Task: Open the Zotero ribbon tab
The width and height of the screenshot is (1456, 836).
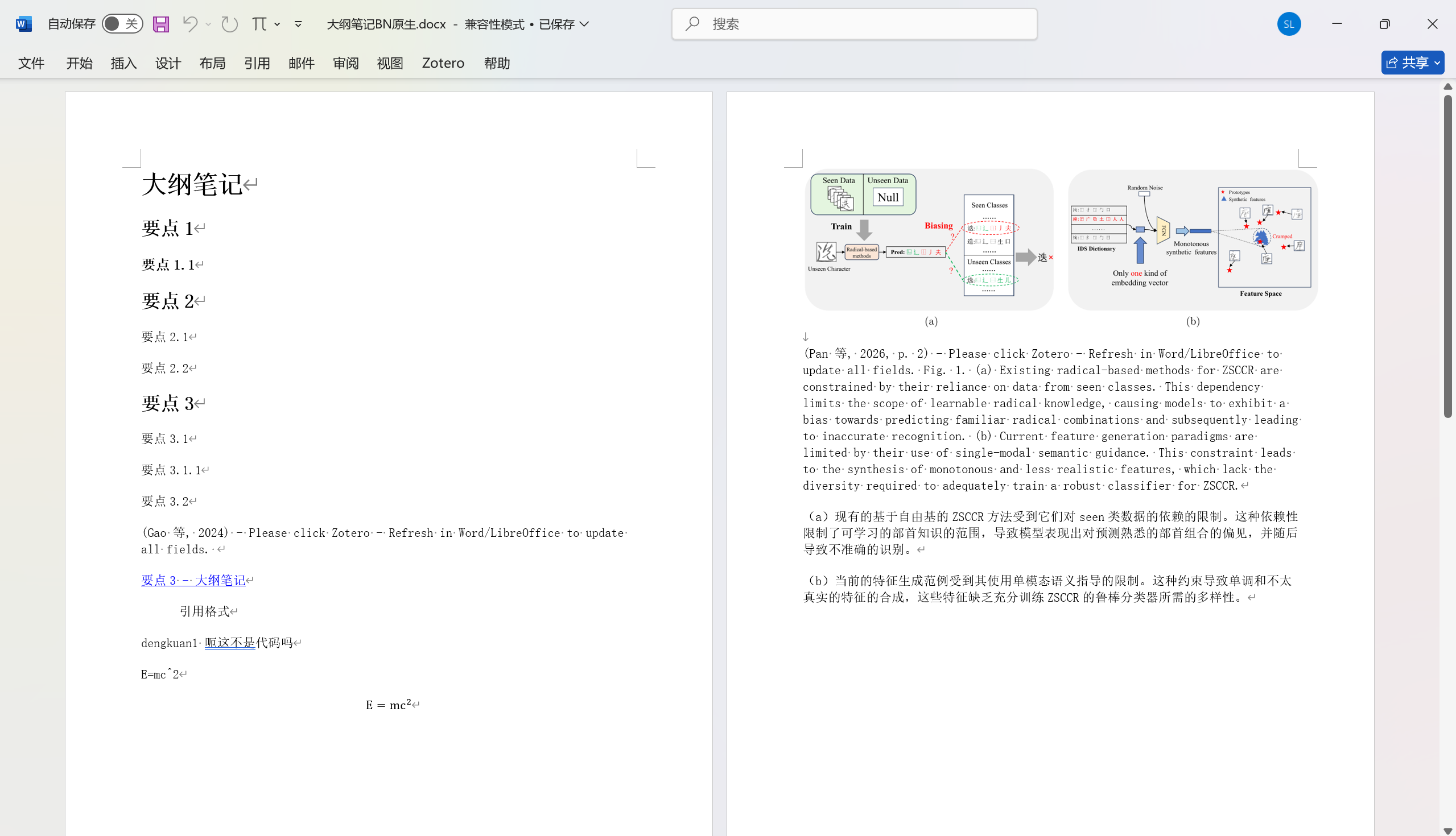Action: coord(443,63)
